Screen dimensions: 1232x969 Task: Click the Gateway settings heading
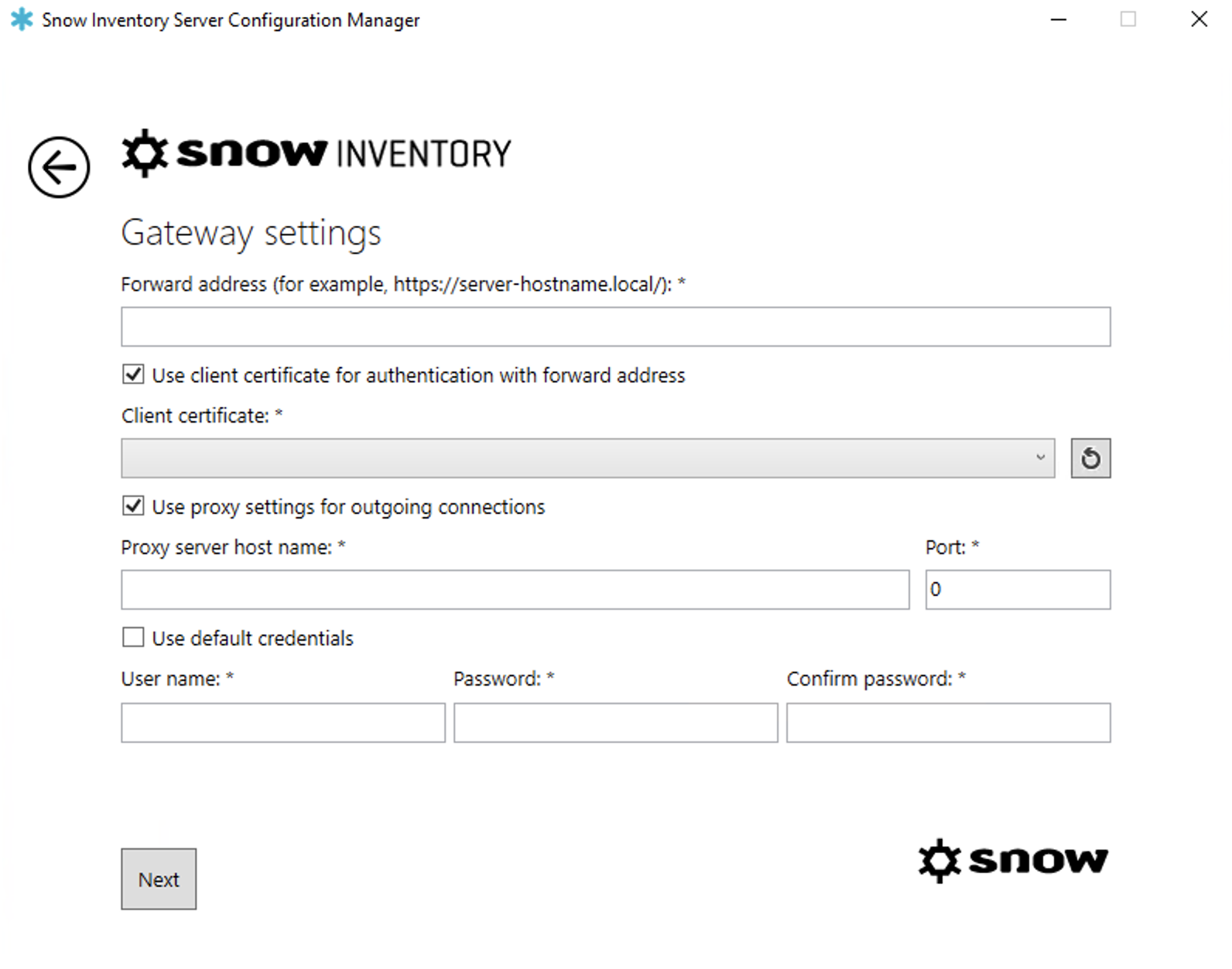252,233
